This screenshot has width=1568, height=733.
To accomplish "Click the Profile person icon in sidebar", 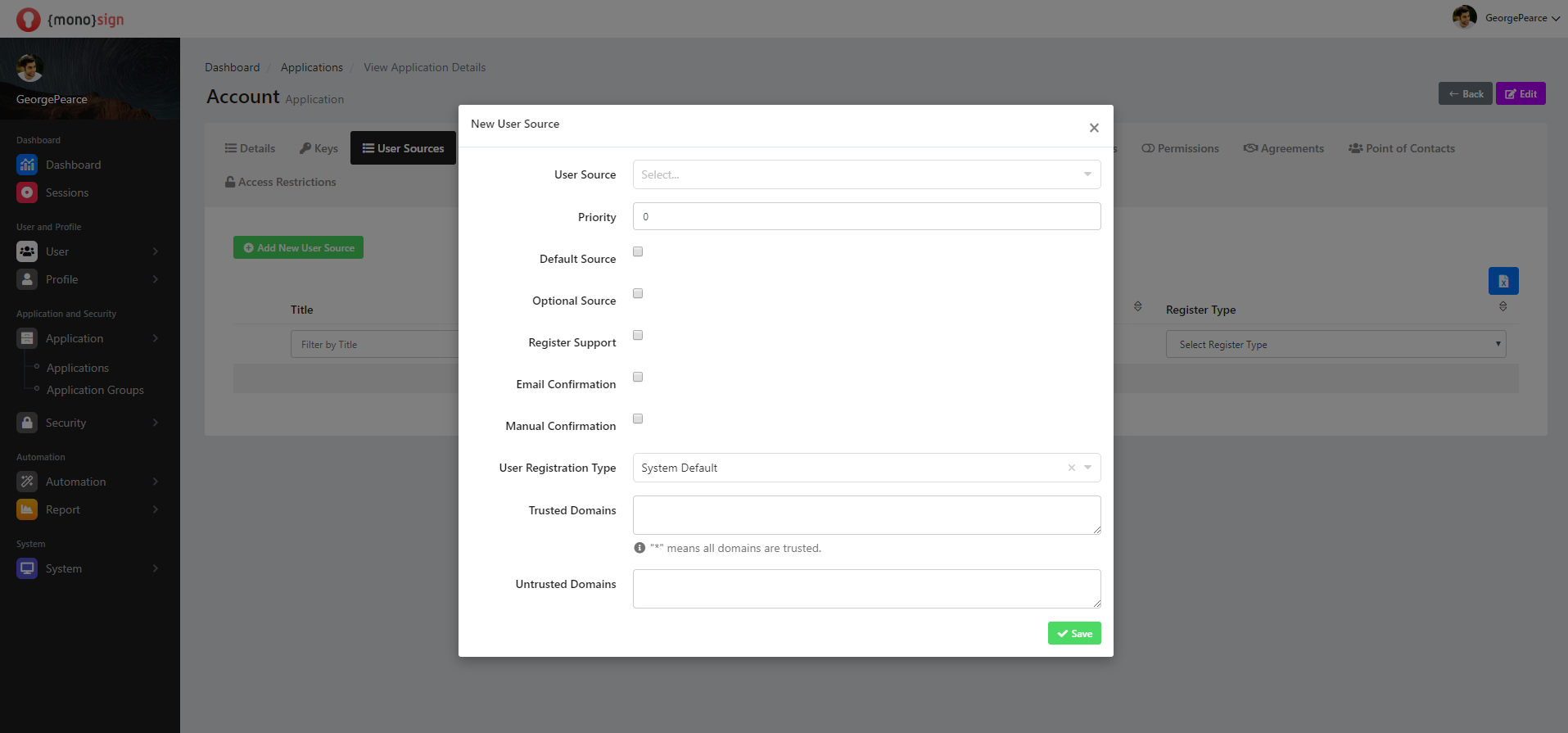I will (x=27, y=279).
